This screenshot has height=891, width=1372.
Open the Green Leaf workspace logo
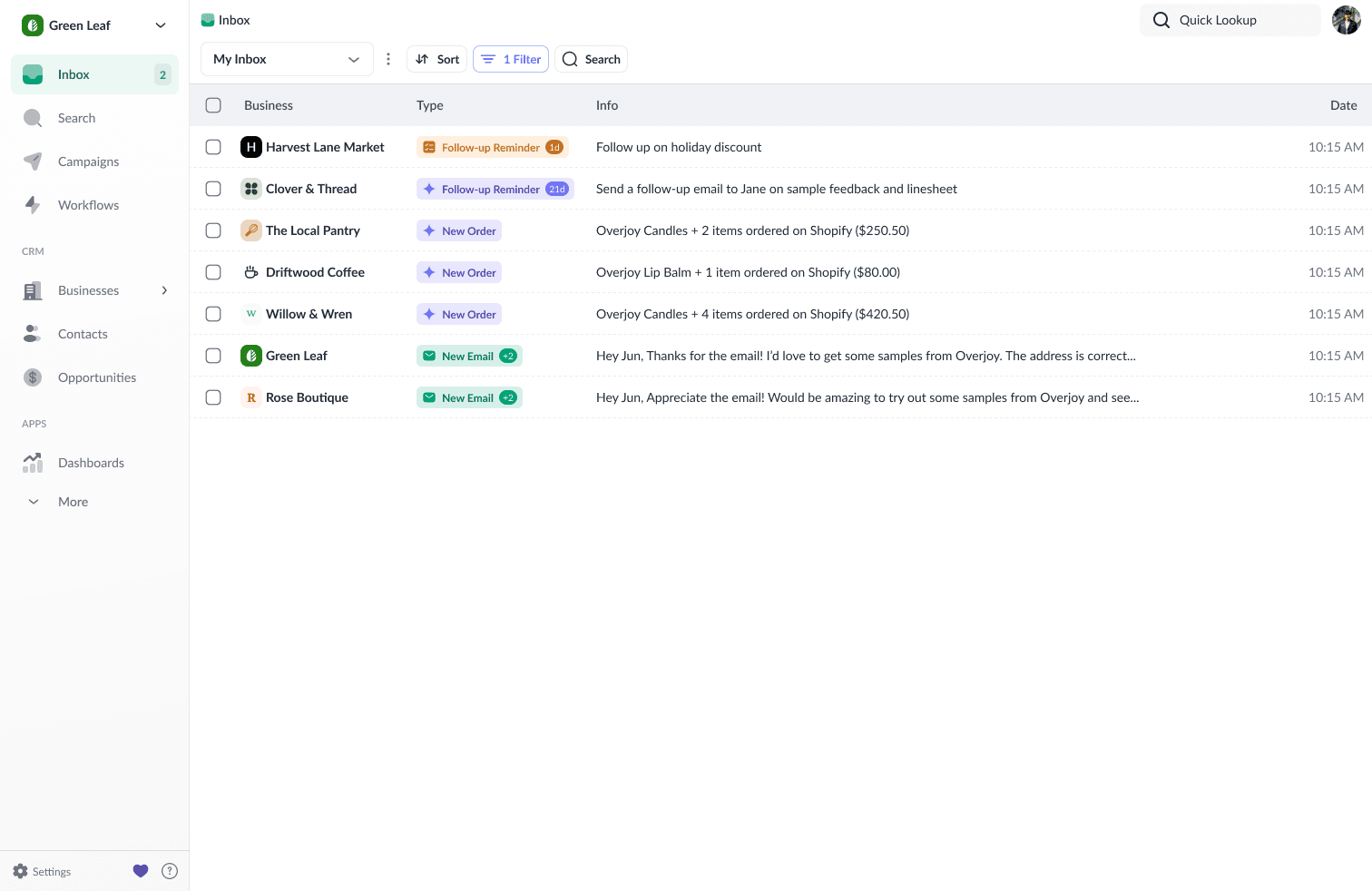tap(33, 25)
